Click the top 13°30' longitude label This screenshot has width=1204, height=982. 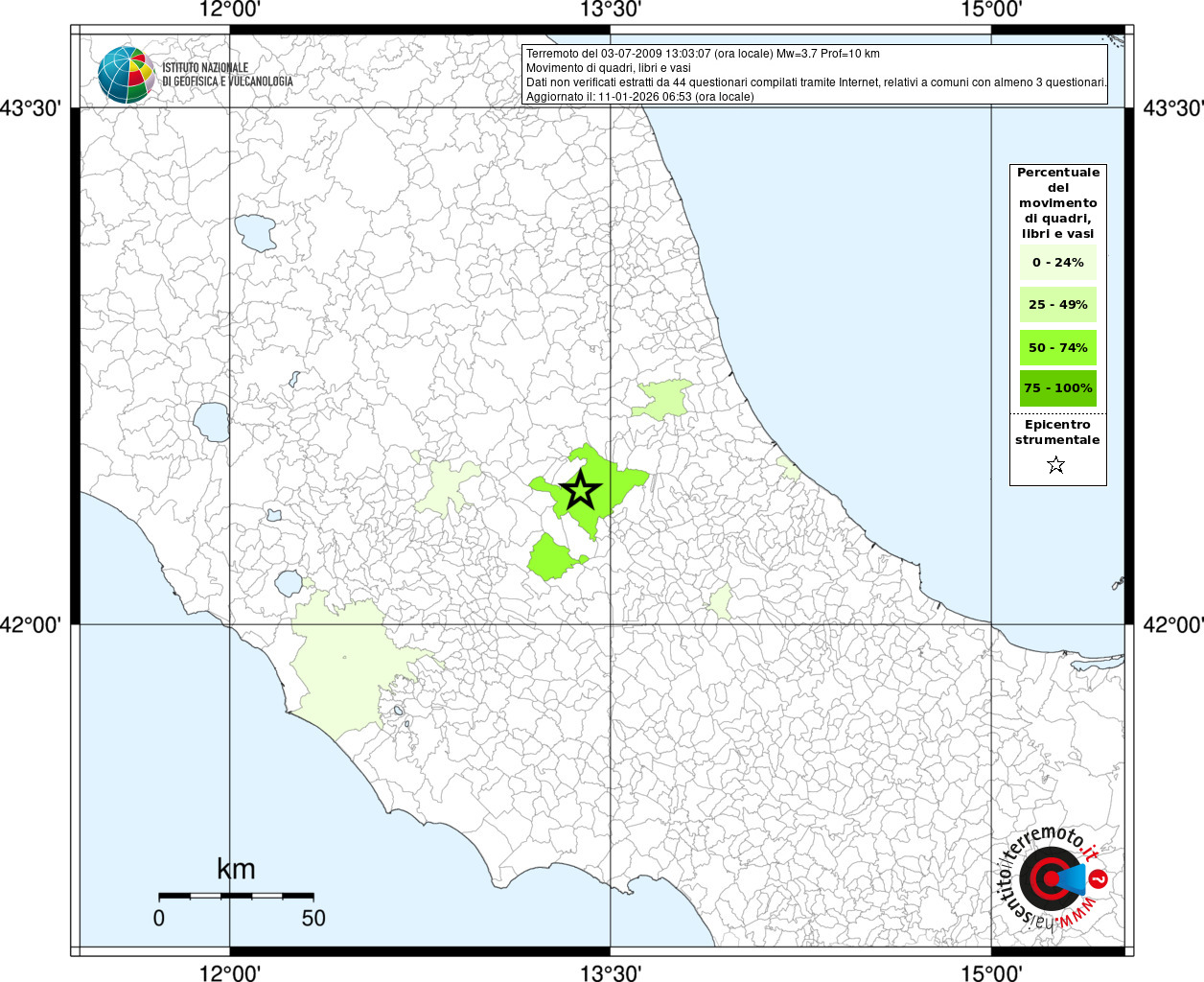click(x=611, y=11)
